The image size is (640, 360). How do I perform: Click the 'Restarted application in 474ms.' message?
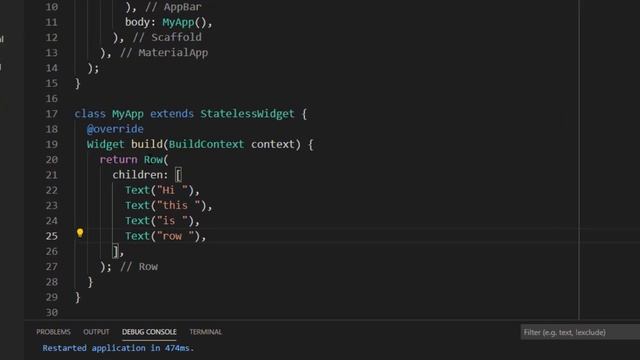pyautogui.click(x=118, y=348)
